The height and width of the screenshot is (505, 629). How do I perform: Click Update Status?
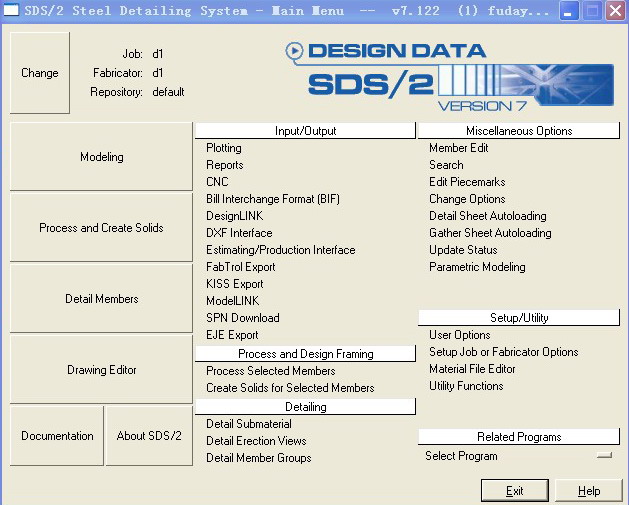coord(463,250)
